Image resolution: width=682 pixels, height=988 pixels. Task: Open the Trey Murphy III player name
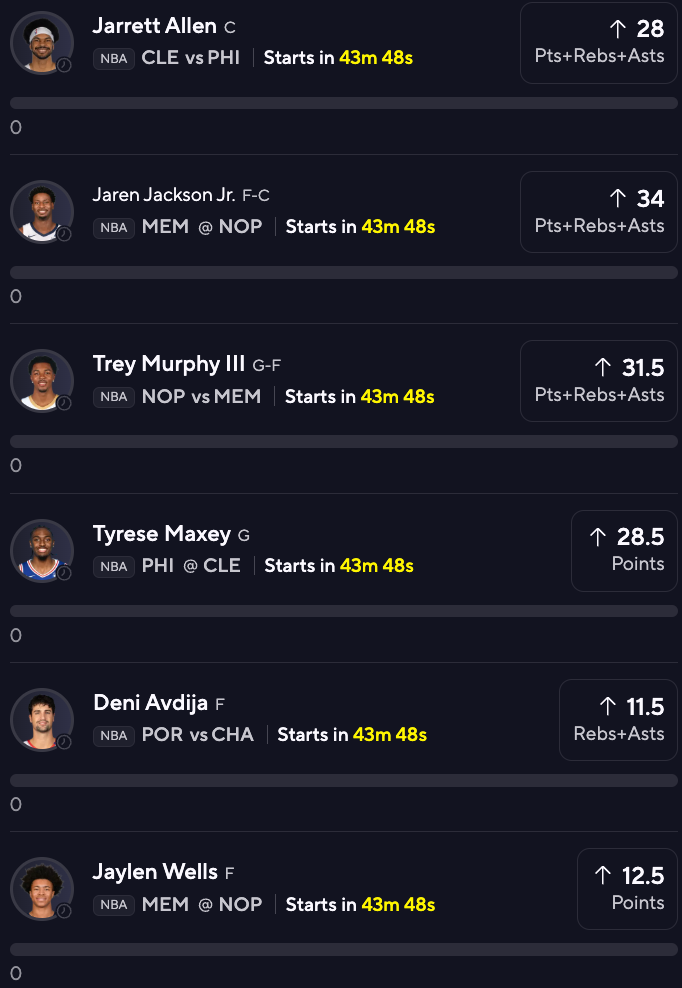tap(170, 364)
